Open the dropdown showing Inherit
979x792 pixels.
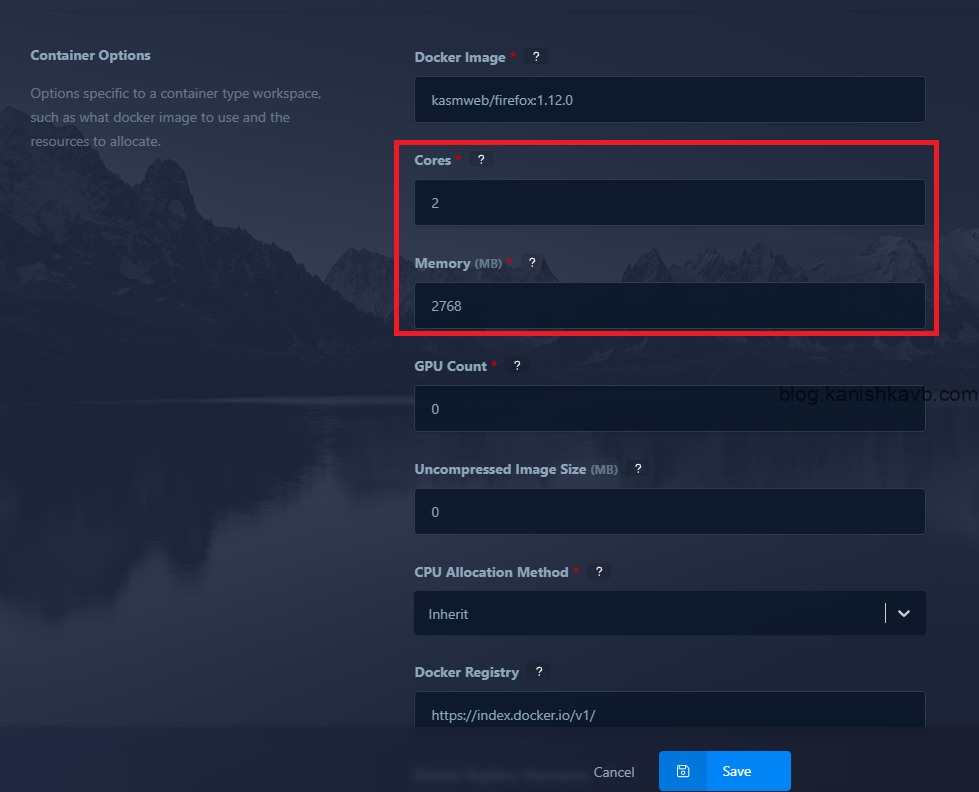[650, 614]
